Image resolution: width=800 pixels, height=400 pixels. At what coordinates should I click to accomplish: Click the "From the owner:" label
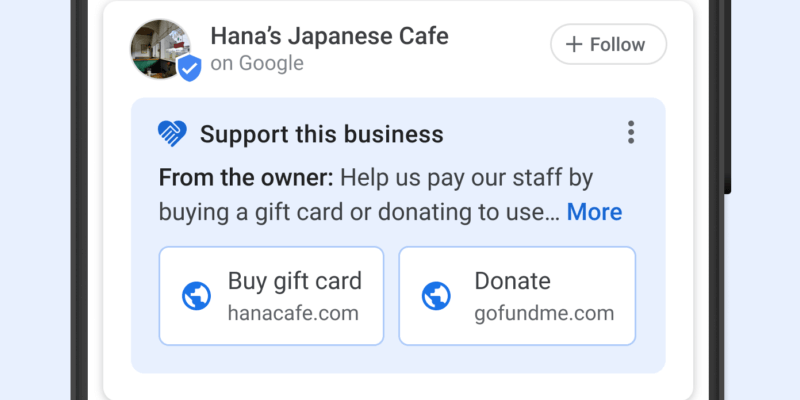coord(245,179)
